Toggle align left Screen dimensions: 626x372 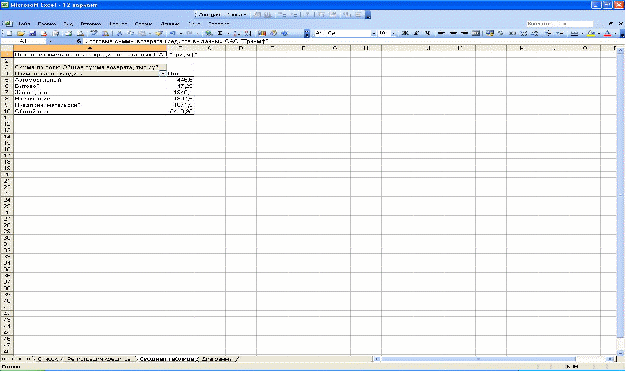click(441, 34)
